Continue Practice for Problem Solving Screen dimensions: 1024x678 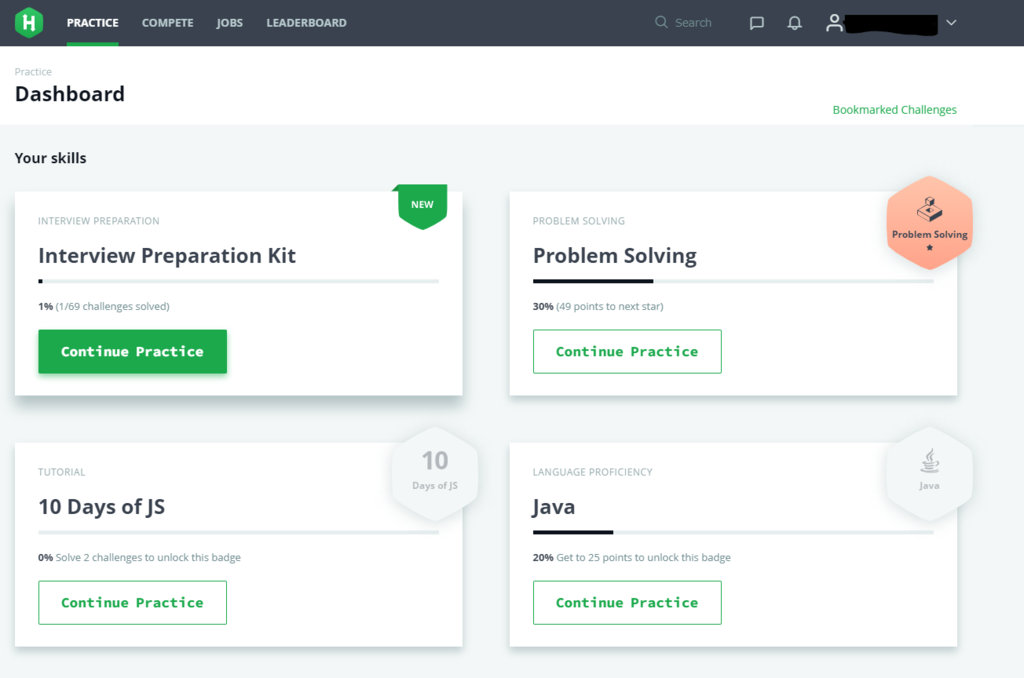627,351
